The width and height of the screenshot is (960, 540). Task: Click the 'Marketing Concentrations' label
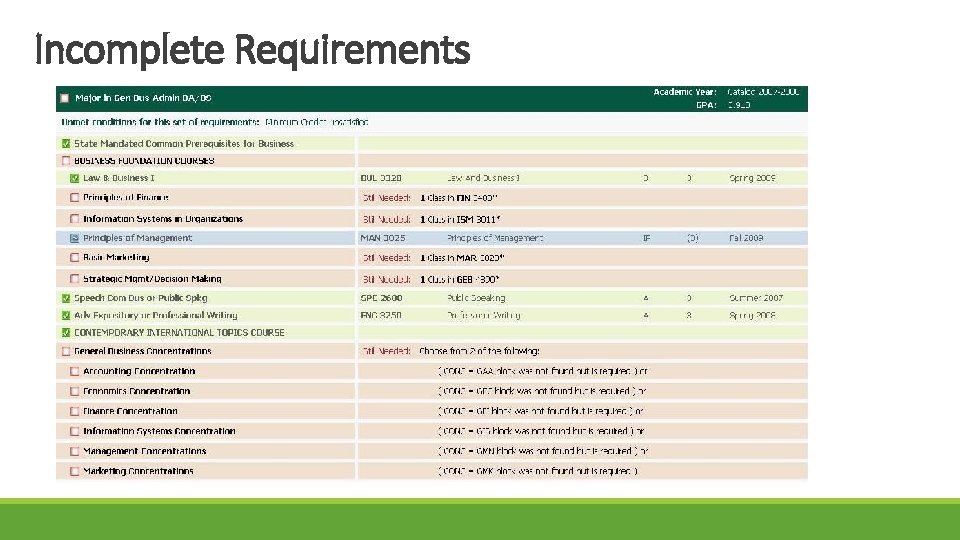(x=138, y=471)
